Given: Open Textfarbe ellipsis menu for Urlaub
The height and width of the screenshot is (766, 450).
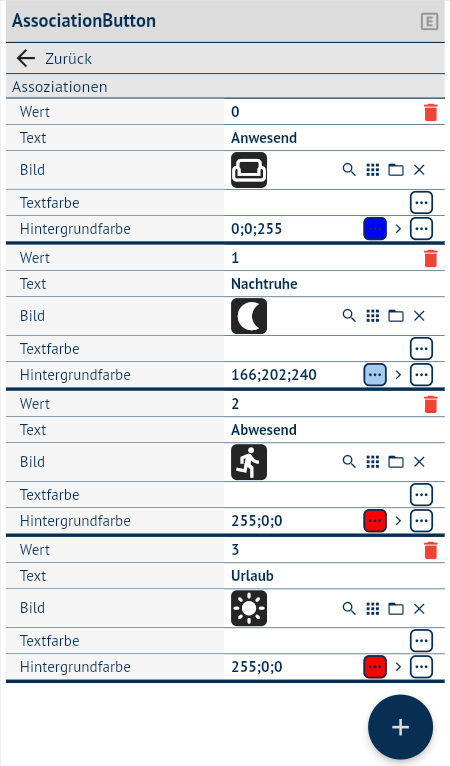Looking at the screenshot, I should coord(421,641).
